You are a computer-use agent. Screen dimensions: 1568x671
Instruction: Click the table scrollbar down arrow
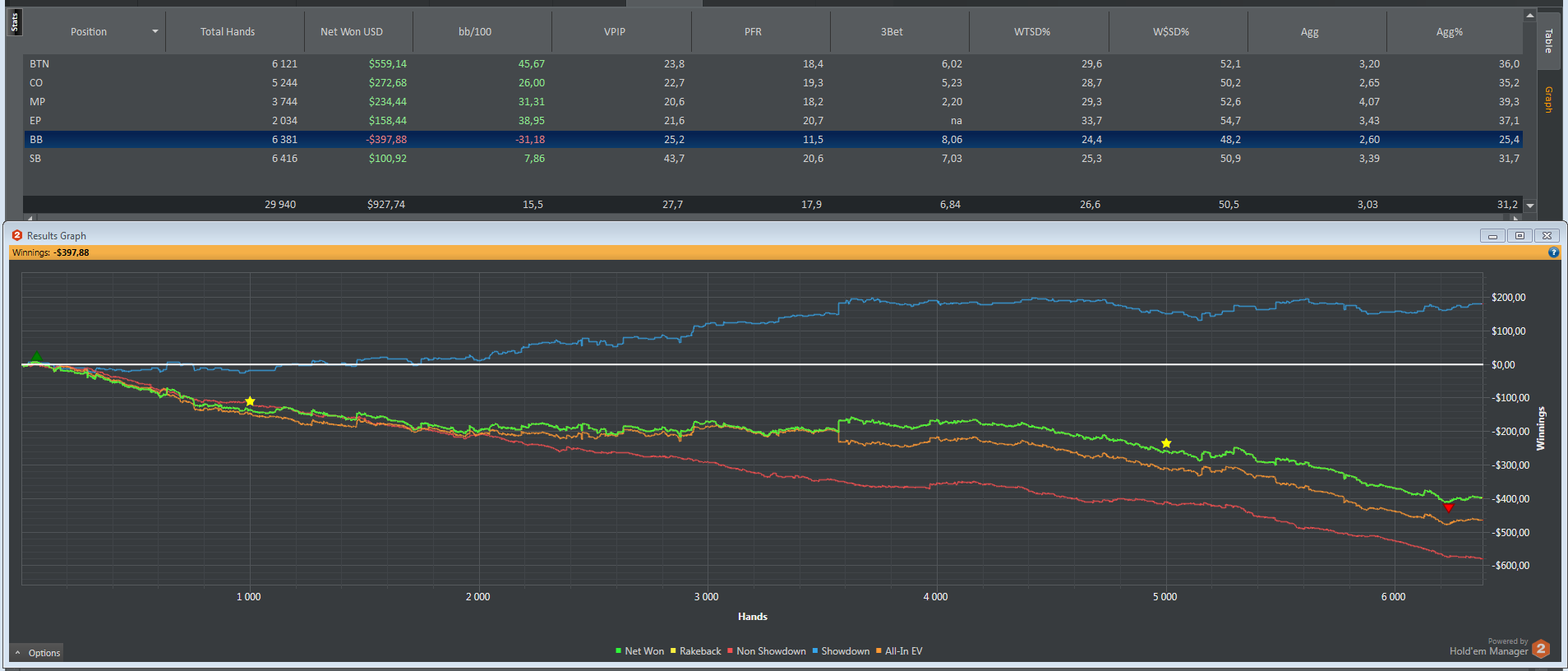pyautogui.click(x=1530, y=206)
